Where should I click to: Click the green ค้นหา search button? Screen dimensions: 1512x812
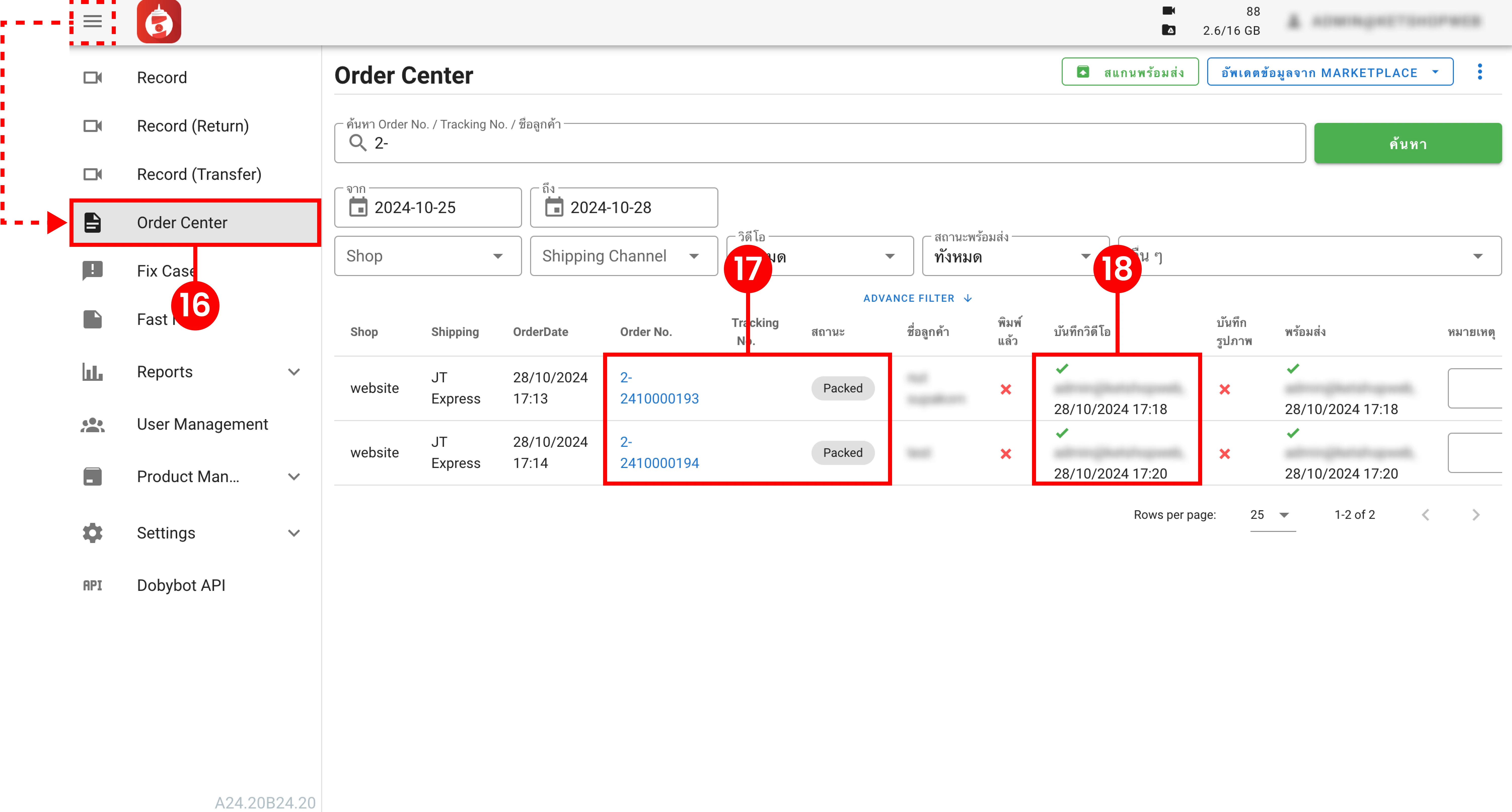tap(1408, 143)
